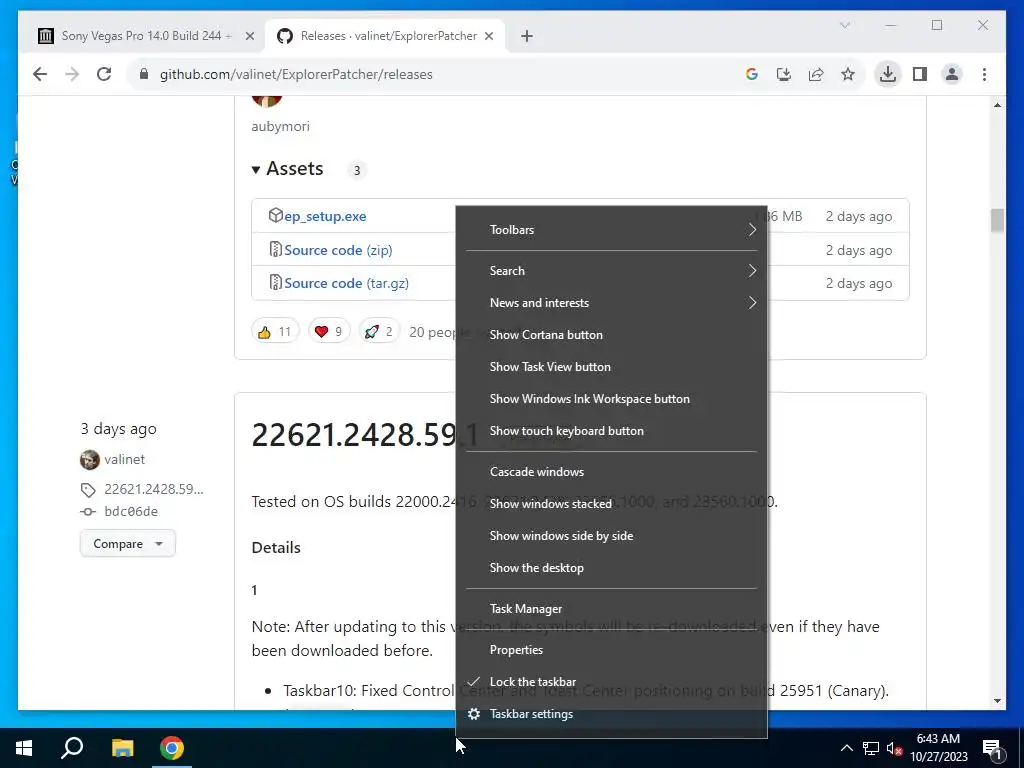
Task: Select the Releases valinet/ExplorerPatcher tab
Action: 385,36
